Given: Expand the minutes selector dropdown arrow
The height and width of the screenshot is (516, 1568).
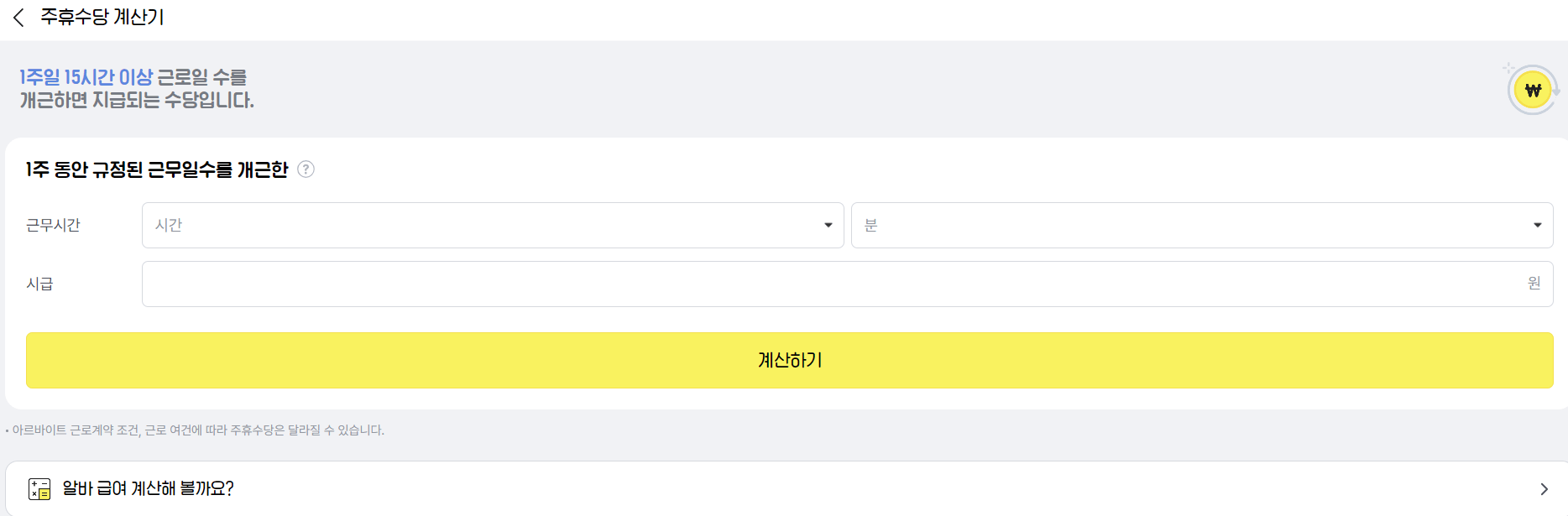Looking at the screenshot, I should coord(1539,225).
